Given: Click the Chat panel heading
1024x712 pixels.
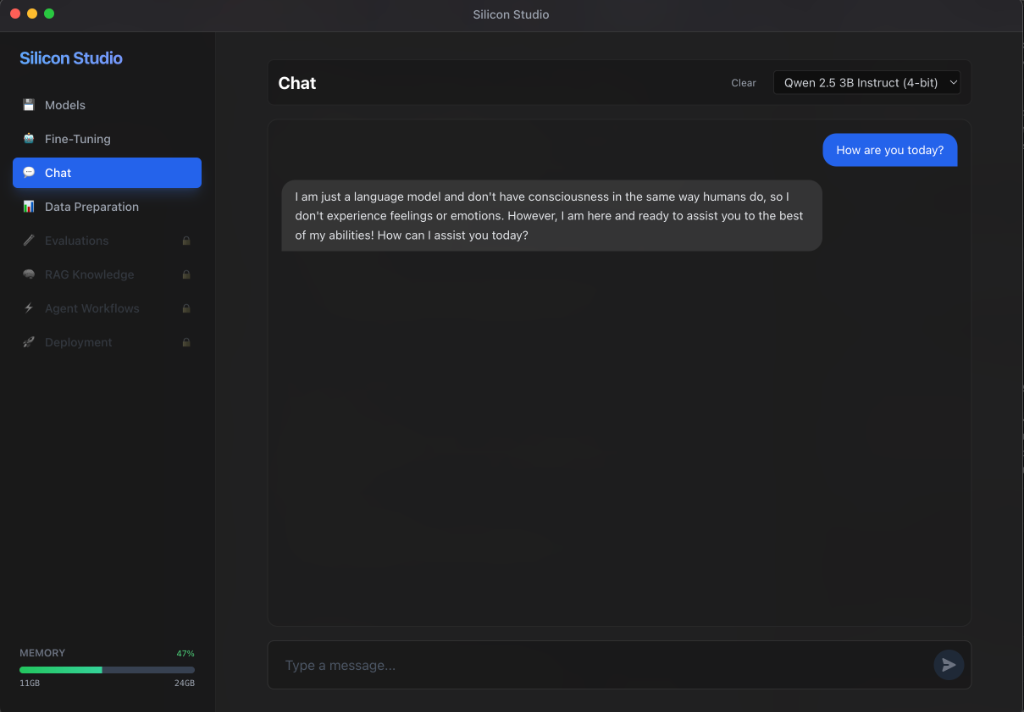Looking at the screenshot, I should (297, 83).
